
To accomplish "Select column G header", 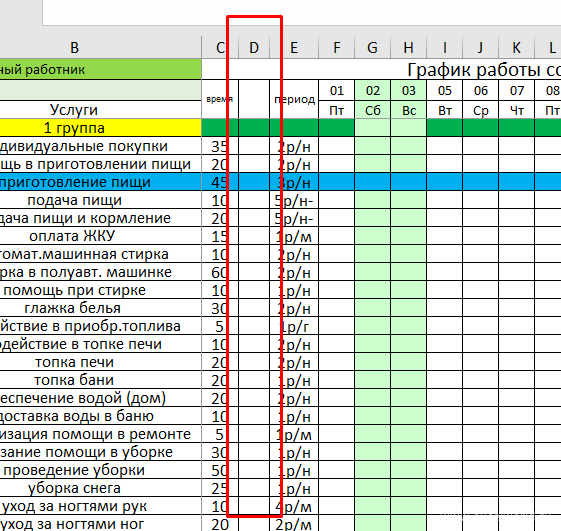I will click(x=372, y=47).
